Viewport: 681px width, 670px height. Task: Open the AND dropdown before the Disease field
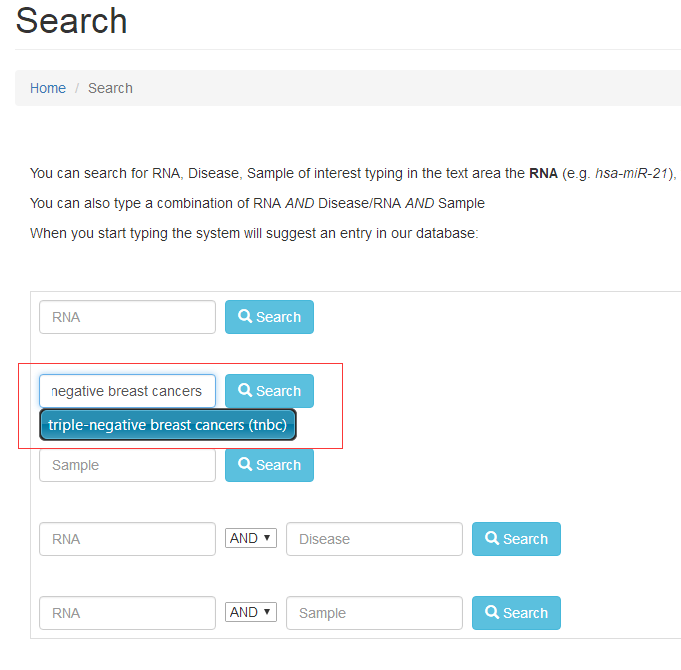pos(250,538)
